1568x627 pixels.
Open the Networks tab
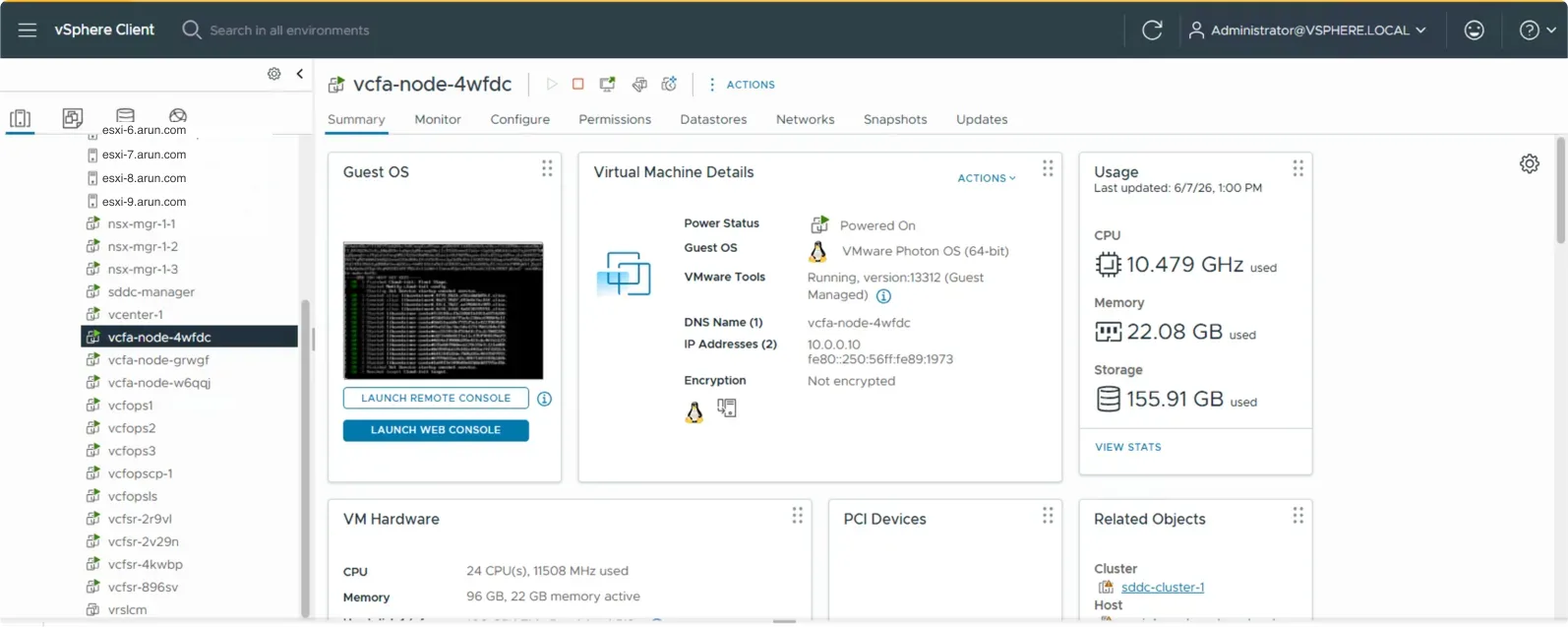pyautogui.click(x=805, y=119)
